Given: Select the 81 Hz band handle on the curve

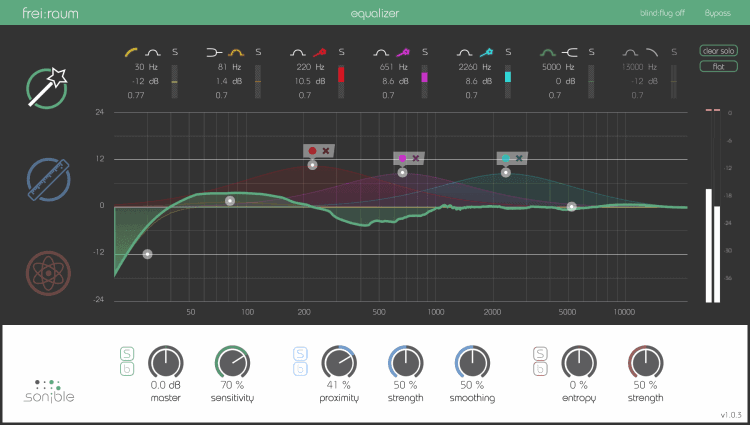Looking at the screenshot, I should coord(230,201).
